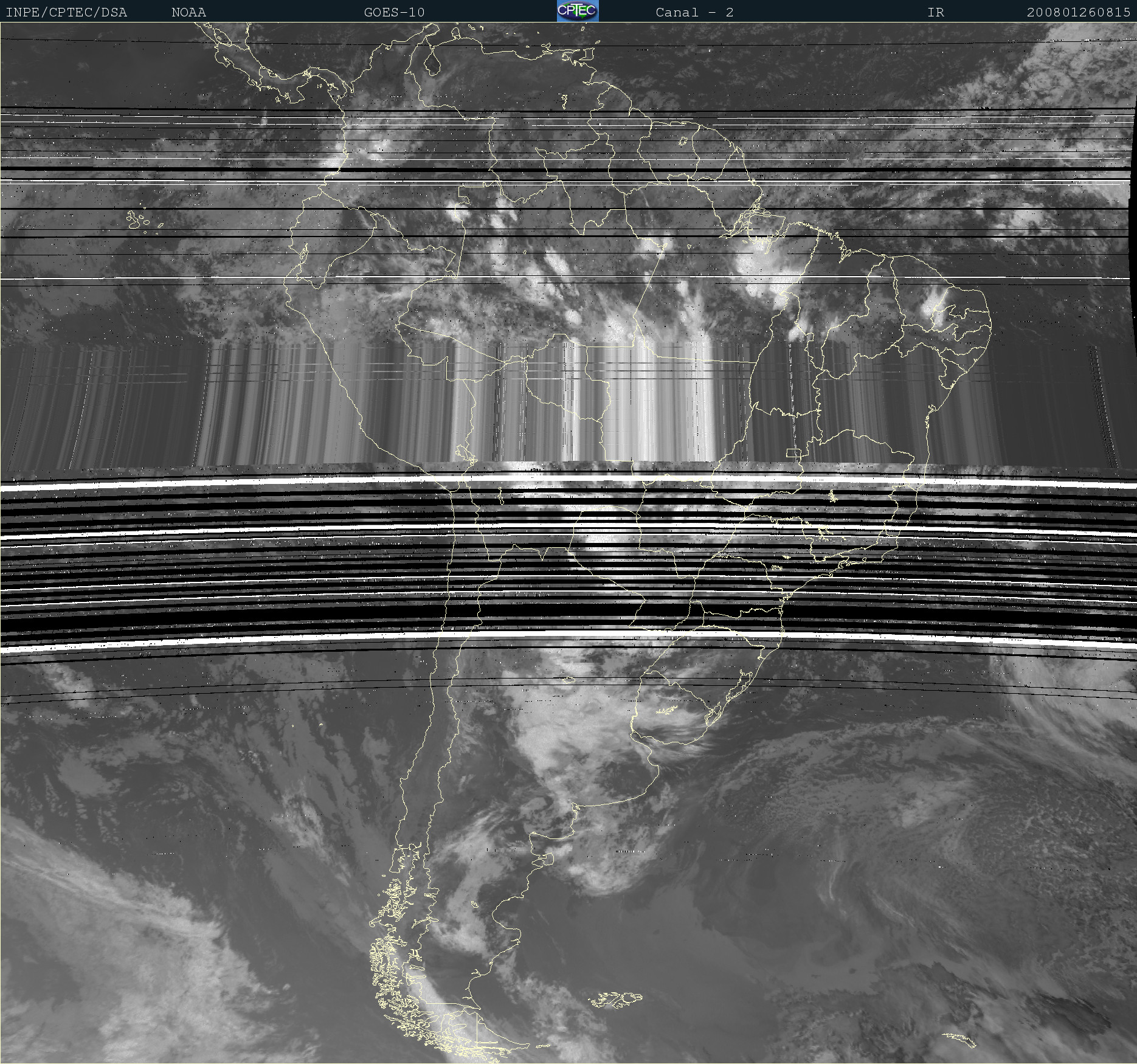
Task: Select the NOAA label in the header
Action: pyautogui.click(x=188, y=12)
